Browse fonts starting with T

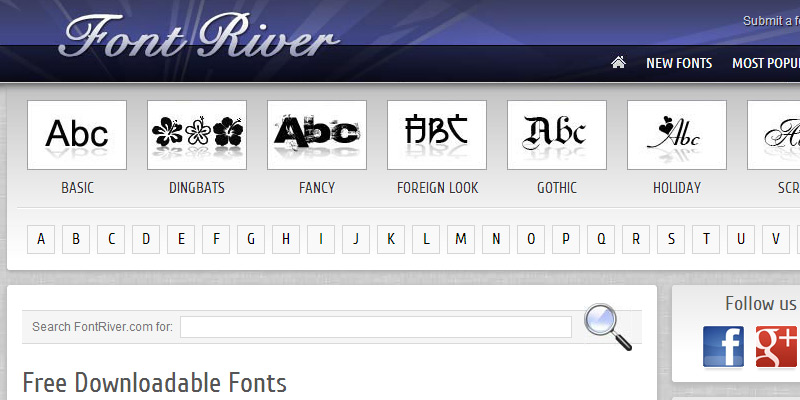706,239
